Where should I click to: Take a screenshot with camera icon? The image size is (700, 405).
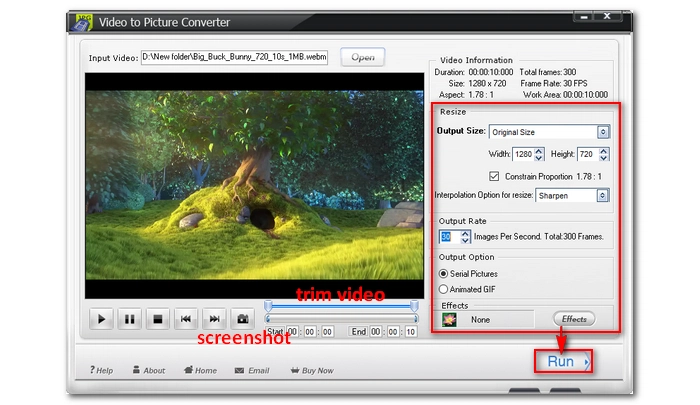click(241, 319)
